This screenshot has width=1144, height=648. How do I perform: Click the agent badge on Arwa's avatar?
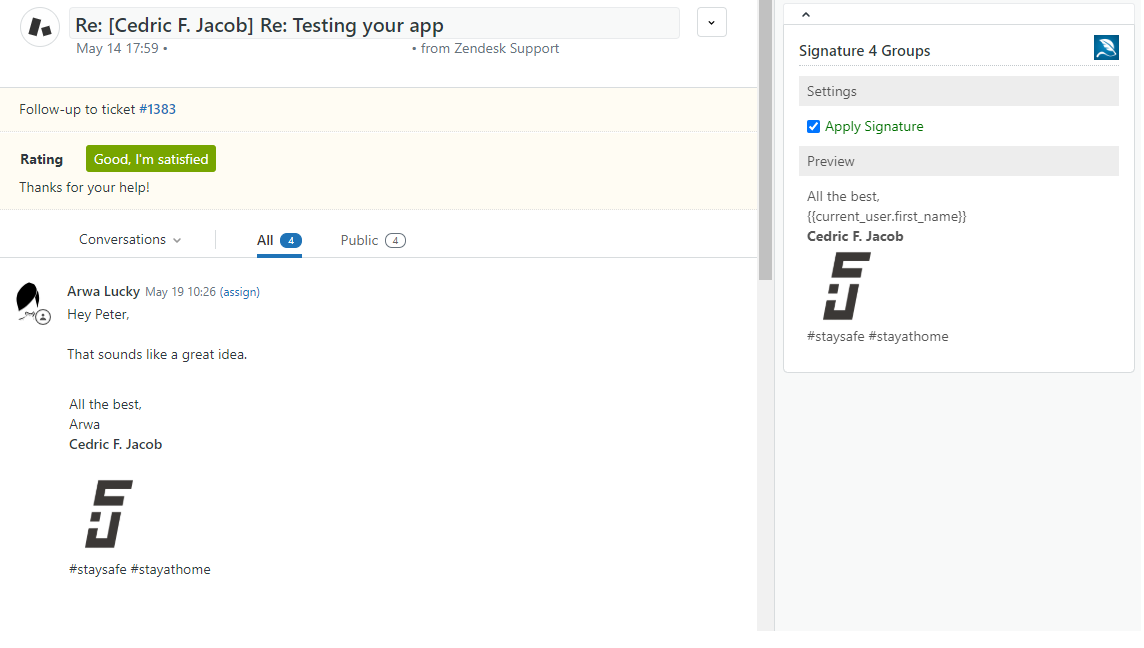click(x=43, y=316)
